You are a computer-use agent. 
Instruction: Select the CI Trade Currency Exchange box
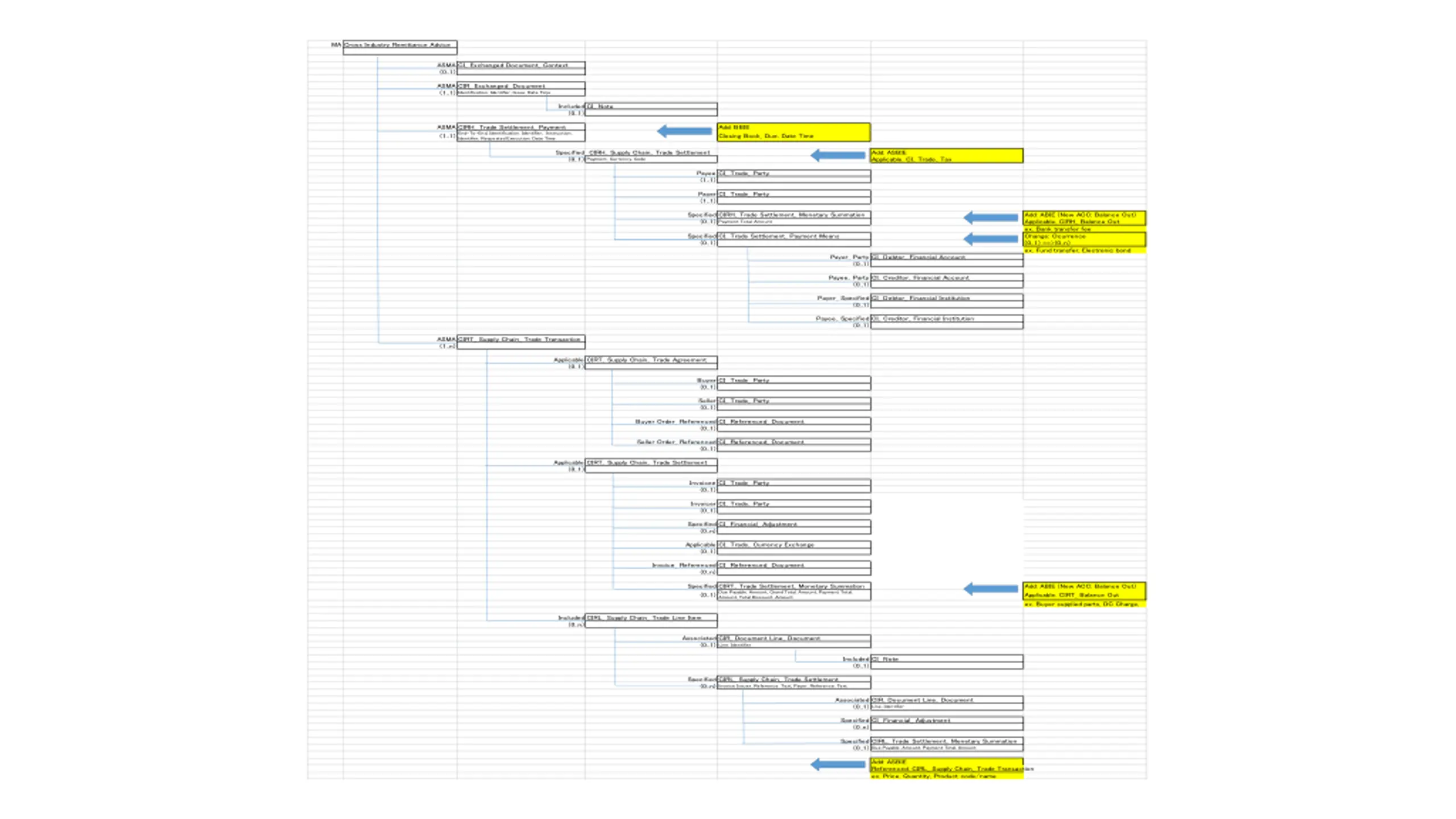pyautogui.click(x=793, y=547)
